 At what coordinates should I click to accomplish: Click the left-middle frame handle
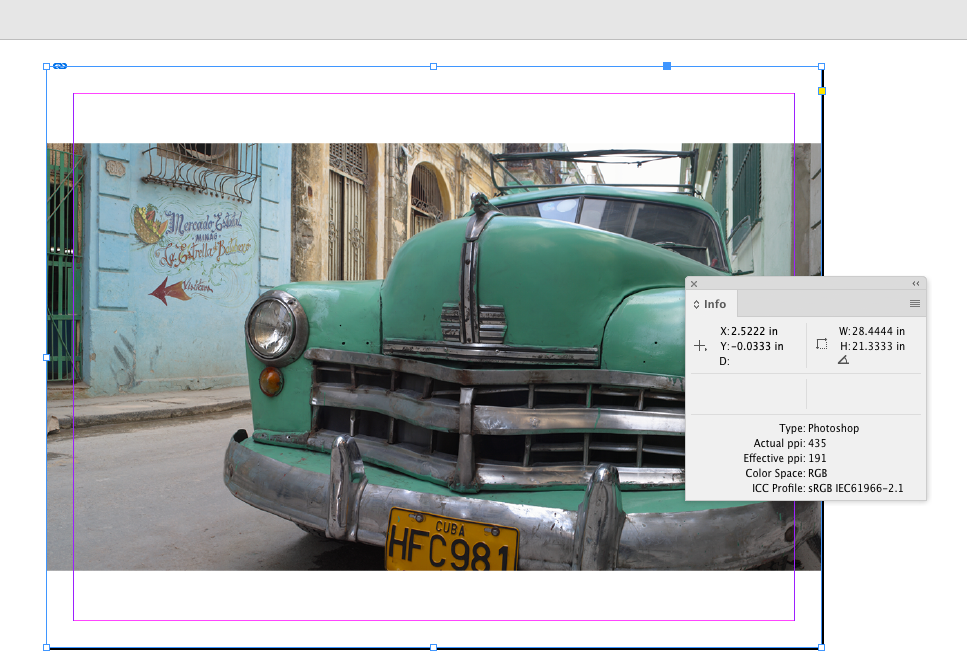pos(47,357)
